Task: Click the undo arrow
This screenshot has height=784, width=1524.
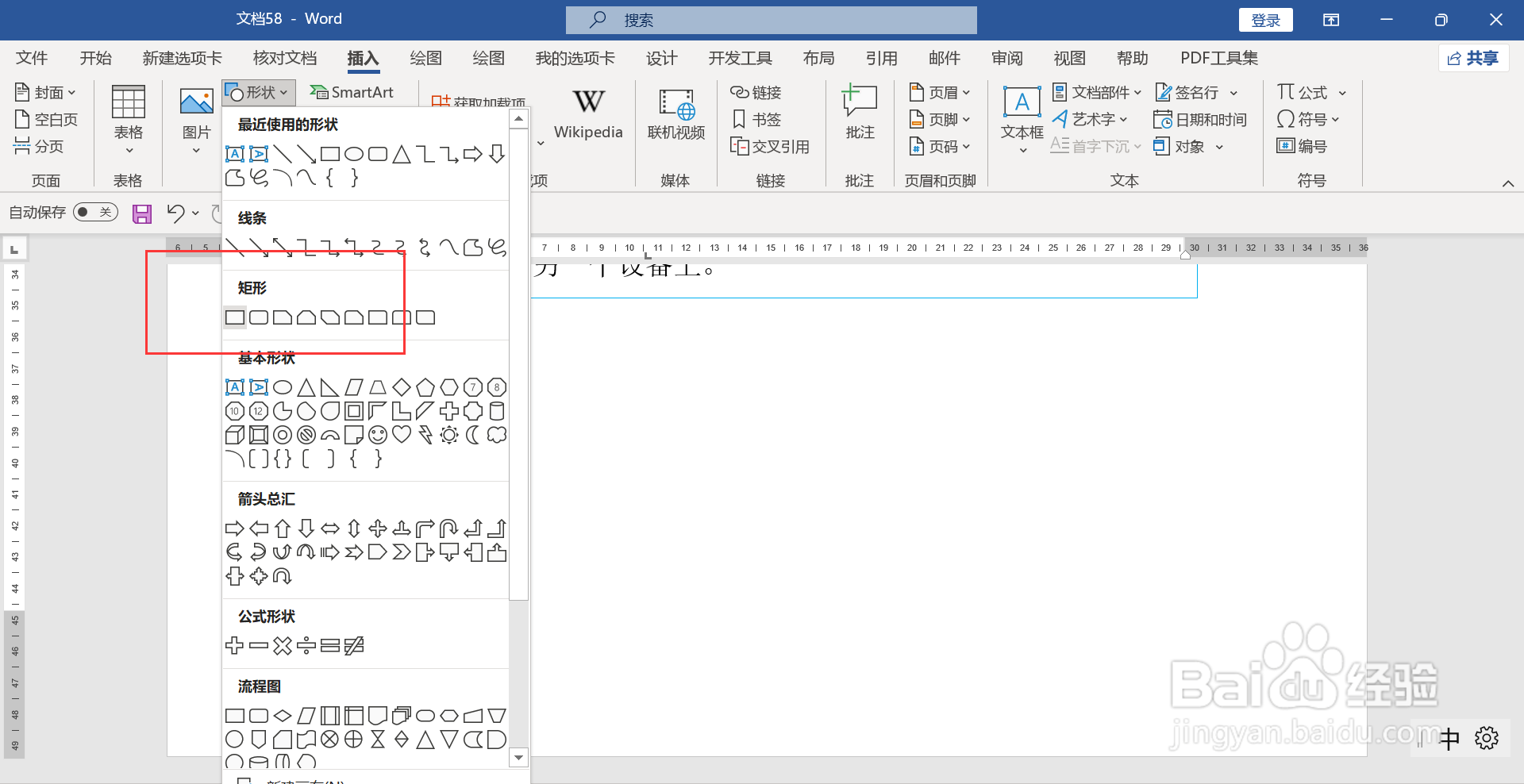Action: click(x=175, y=213)
